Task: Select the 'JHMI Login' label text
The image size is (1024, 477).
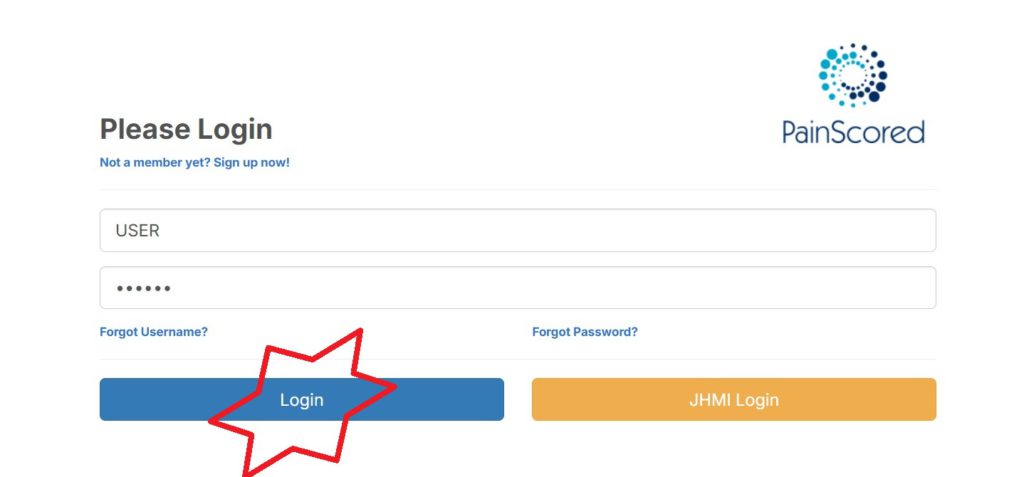Action: tap(734, 400)
